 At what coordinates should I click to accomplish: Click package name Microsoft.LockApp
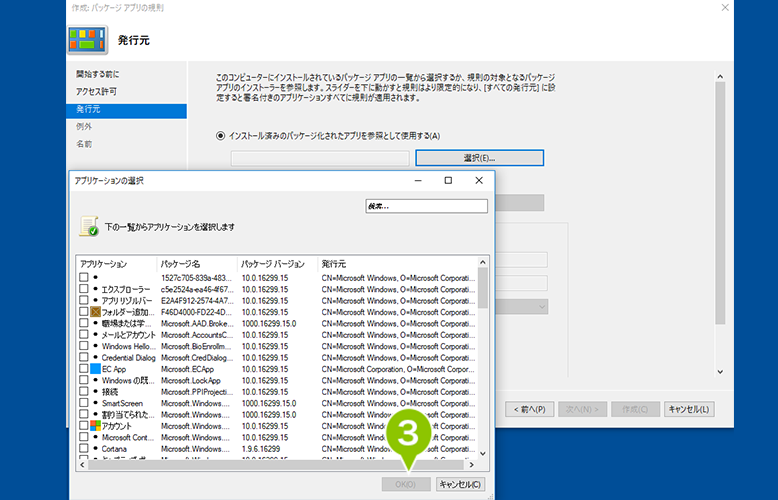coord(191,380)
